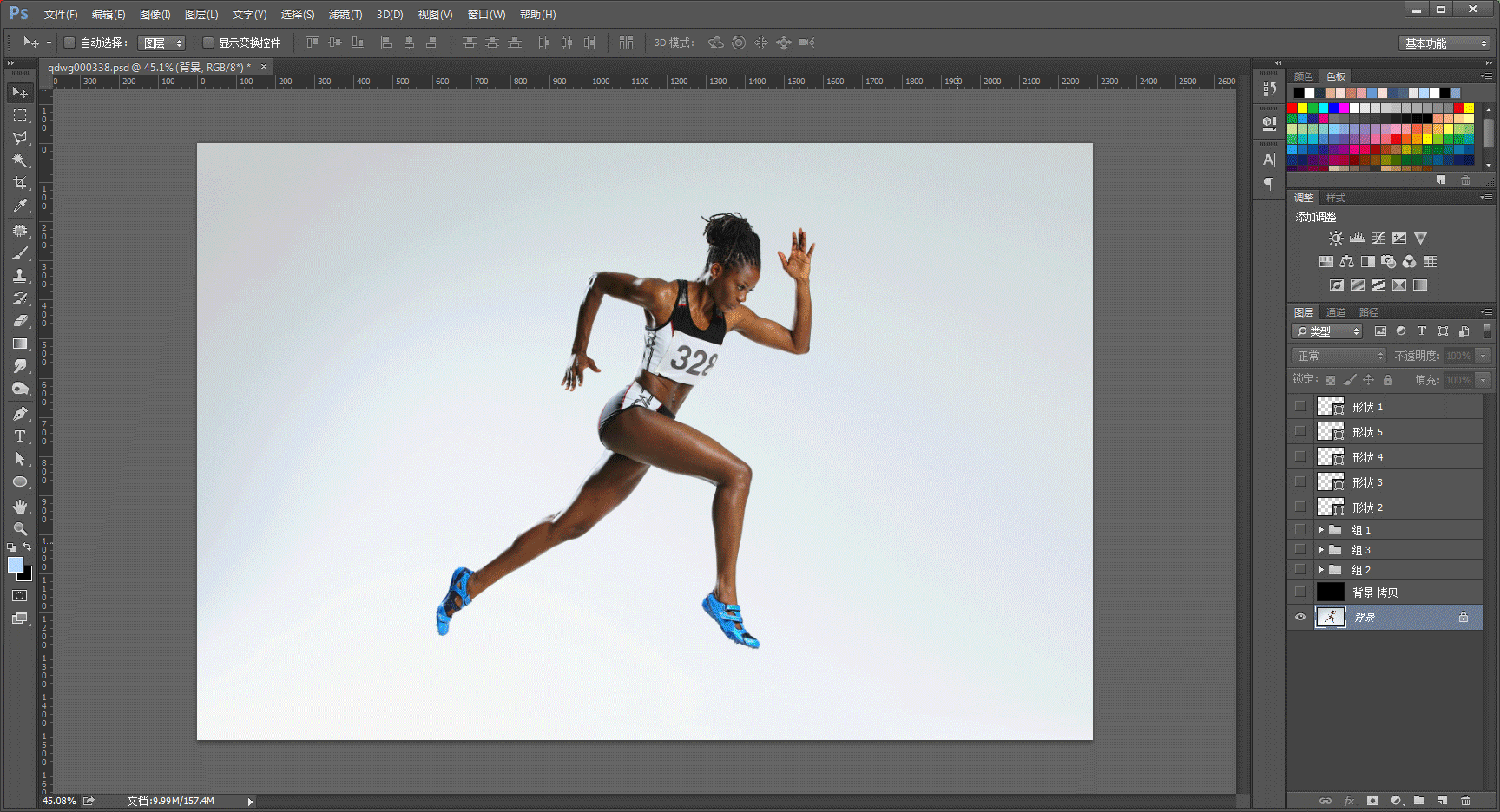Open the 滤镜(T) menu
The width and height of the screenshot is (1500, 812).
point(345,15)
